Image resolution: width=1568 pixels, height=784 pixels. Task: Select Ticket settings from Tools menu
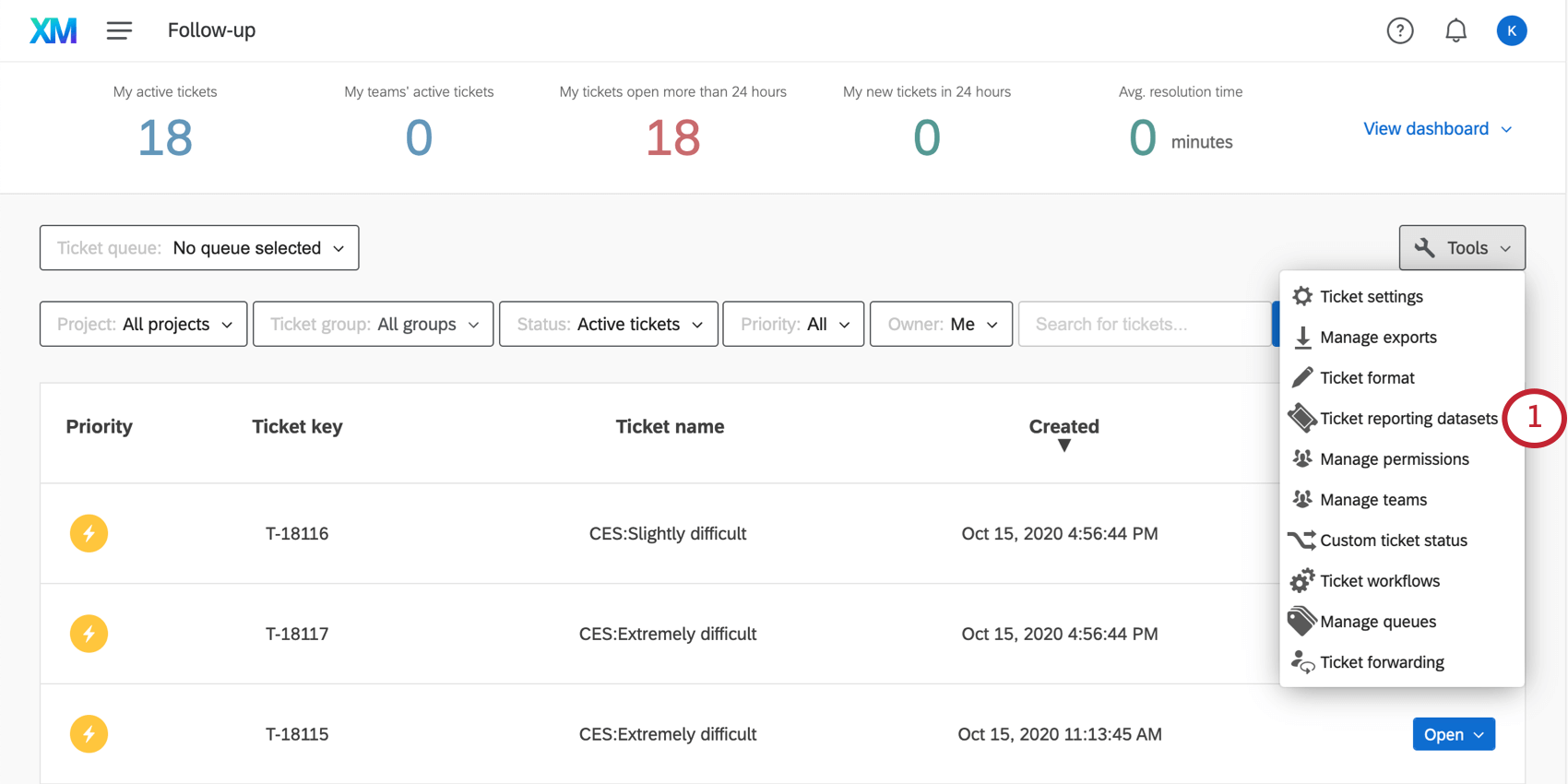pos(1371,296)
